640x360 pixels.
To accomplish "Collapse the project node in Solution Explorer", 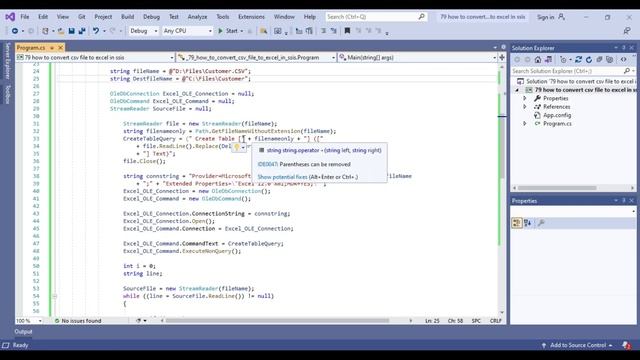I will (517, 90).
